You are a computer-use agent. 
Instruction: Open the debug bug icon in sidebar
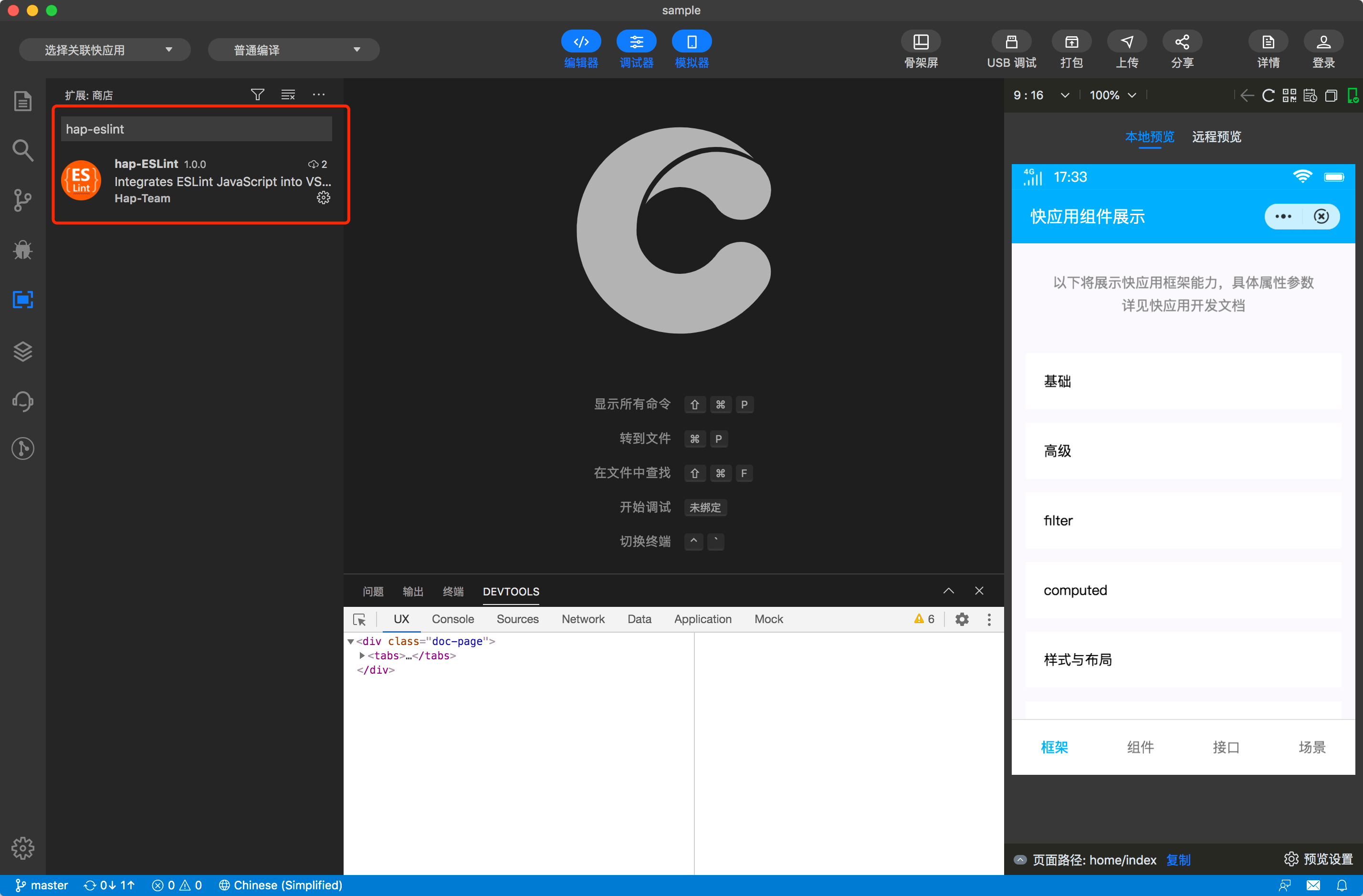[22, 250]
